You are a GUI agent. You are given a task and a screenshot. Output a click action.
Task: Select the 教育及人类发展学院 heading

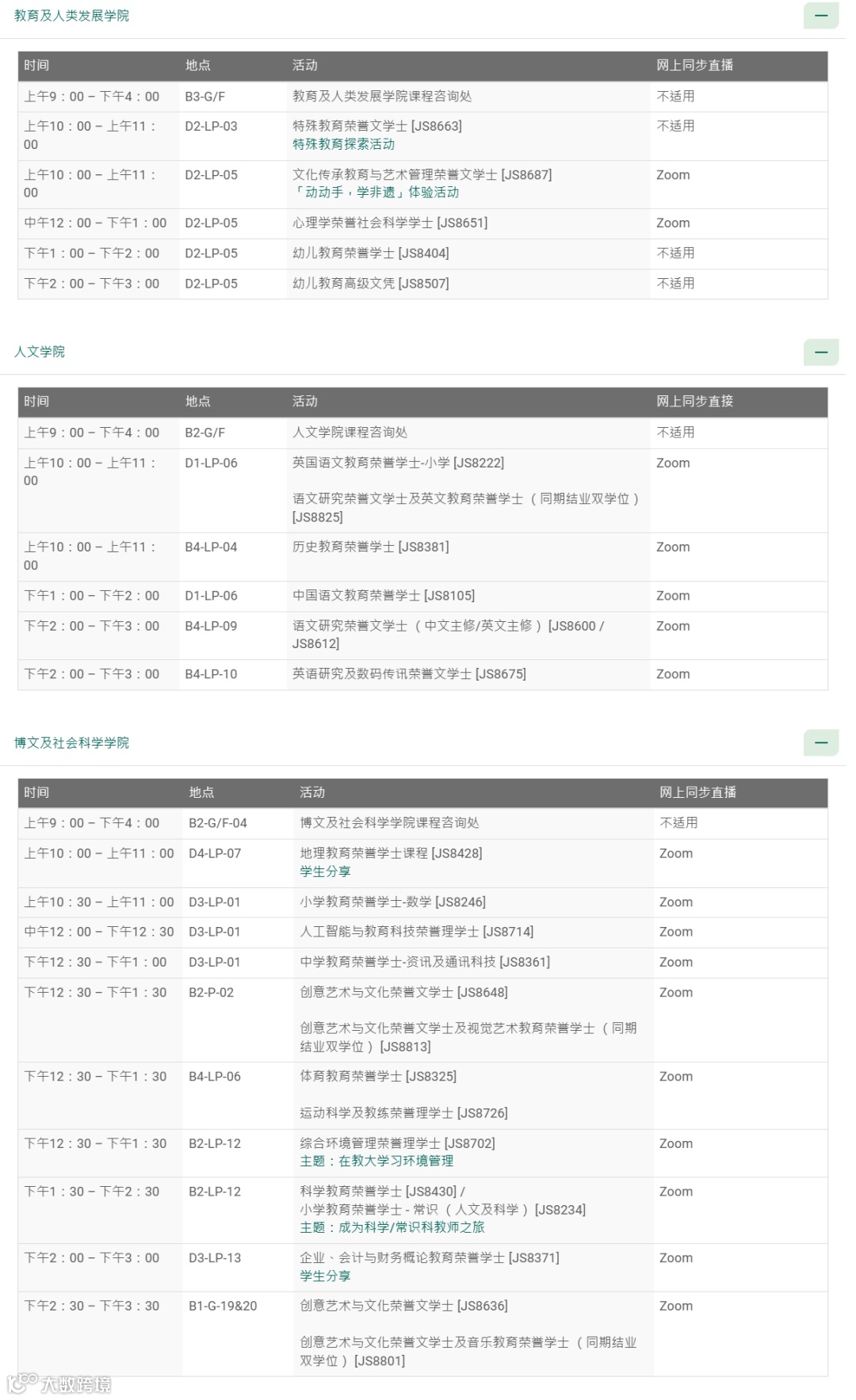point(71,16)
